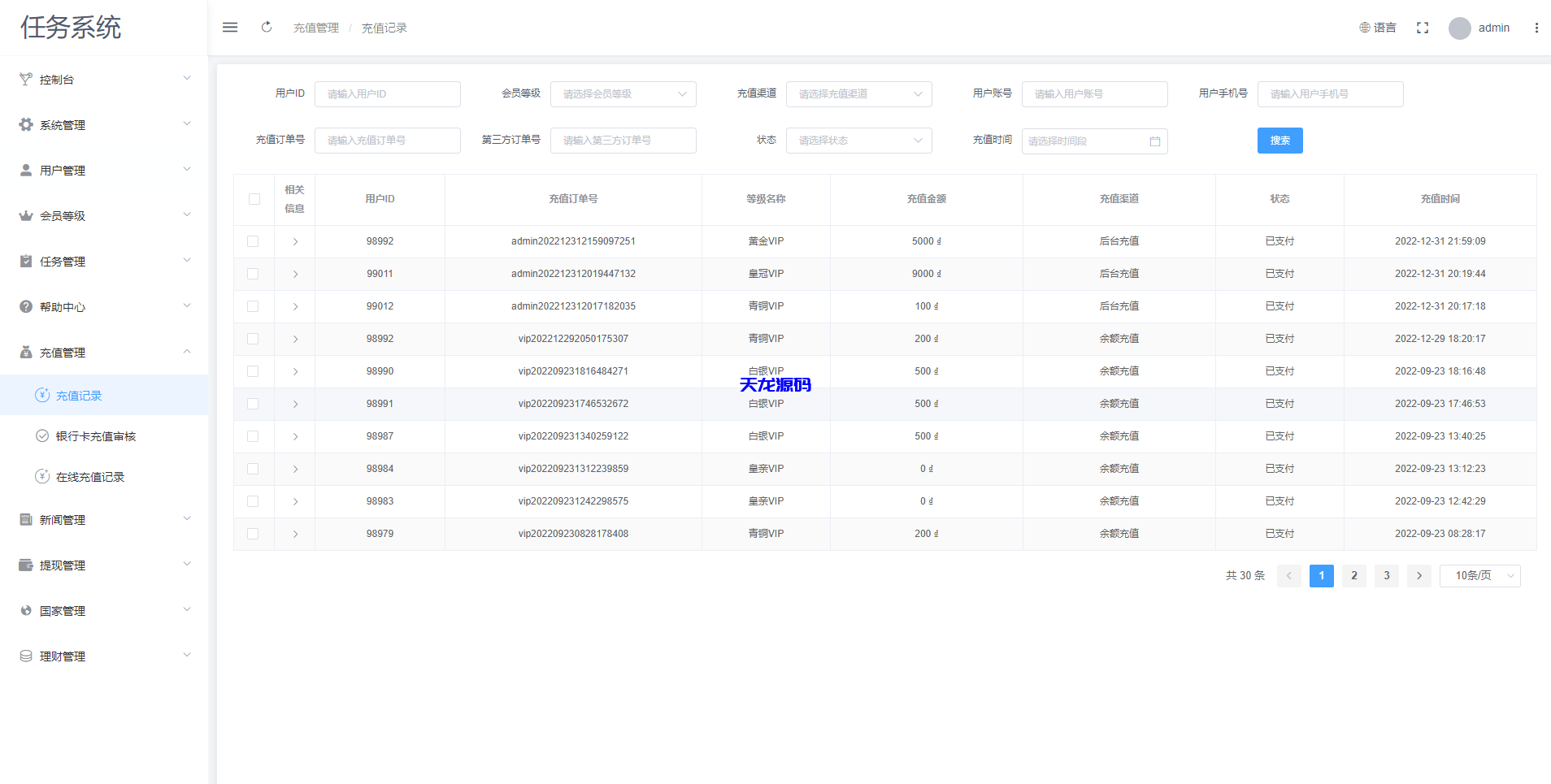Click the 银行卡充值审核 check circle icon
1551x784 pixels.
coord(42,435)
